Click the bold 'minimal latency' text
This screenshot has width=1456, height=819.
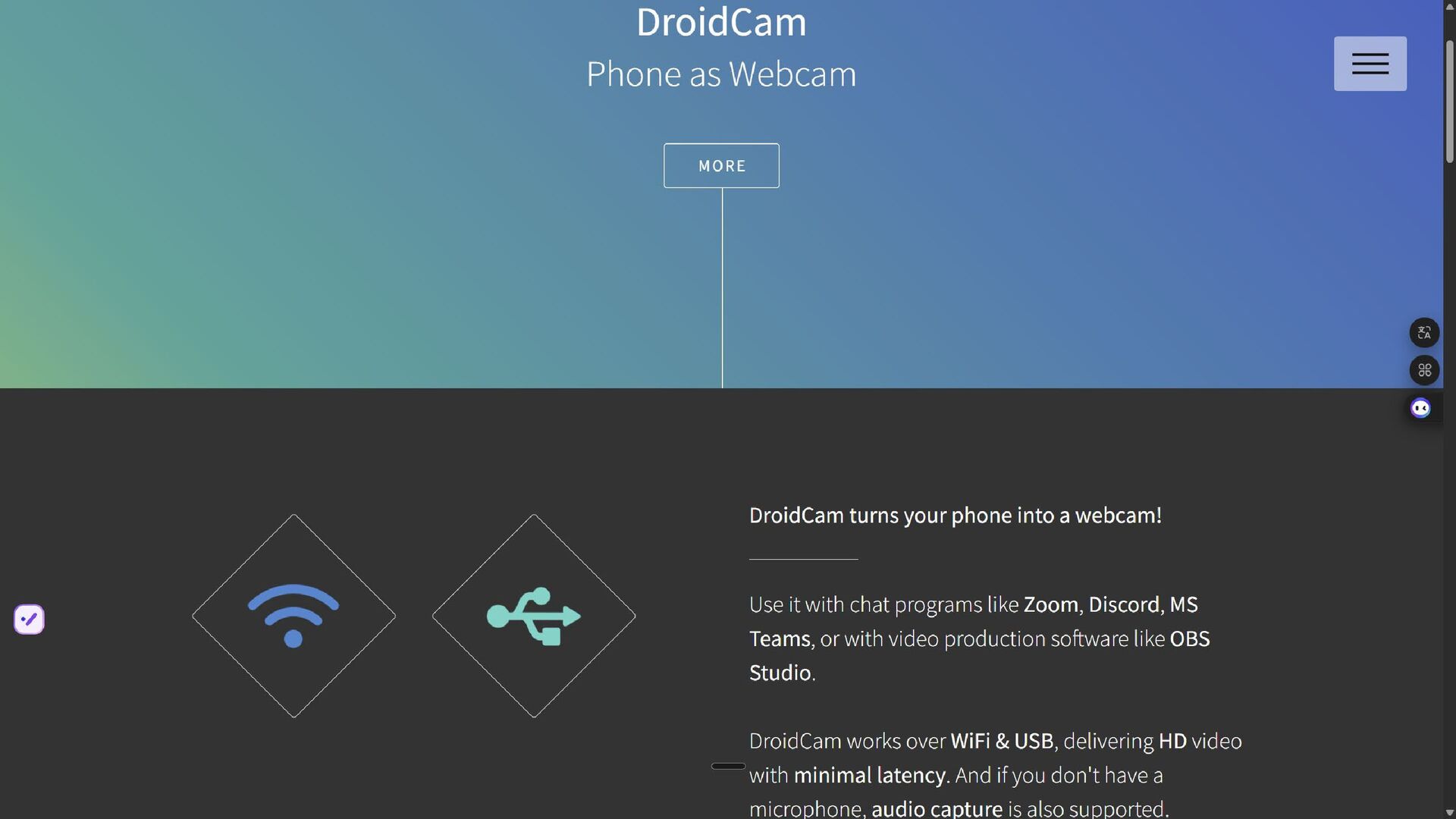(870, 776)
